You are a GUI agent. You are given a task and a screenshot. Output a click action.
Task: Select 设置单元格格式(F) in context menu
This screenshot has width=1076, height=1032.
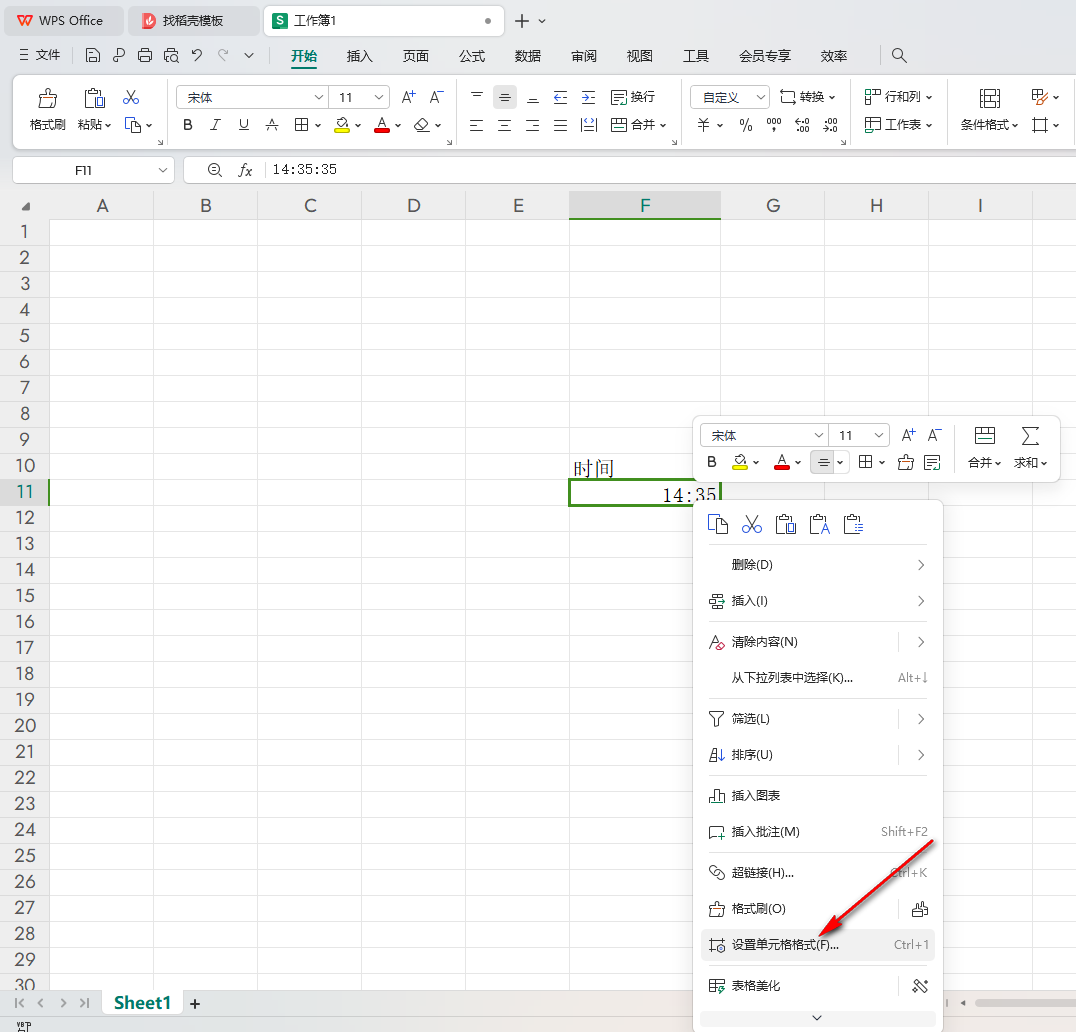click(x=785, y=945)
